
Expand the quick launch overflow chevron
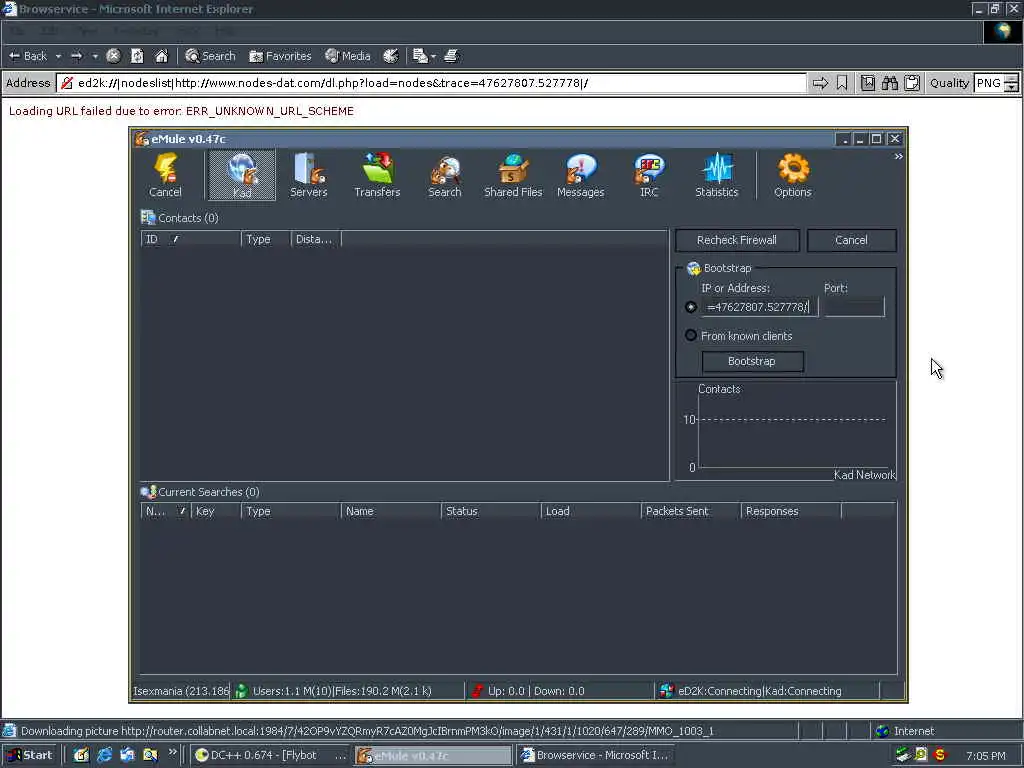172,752
